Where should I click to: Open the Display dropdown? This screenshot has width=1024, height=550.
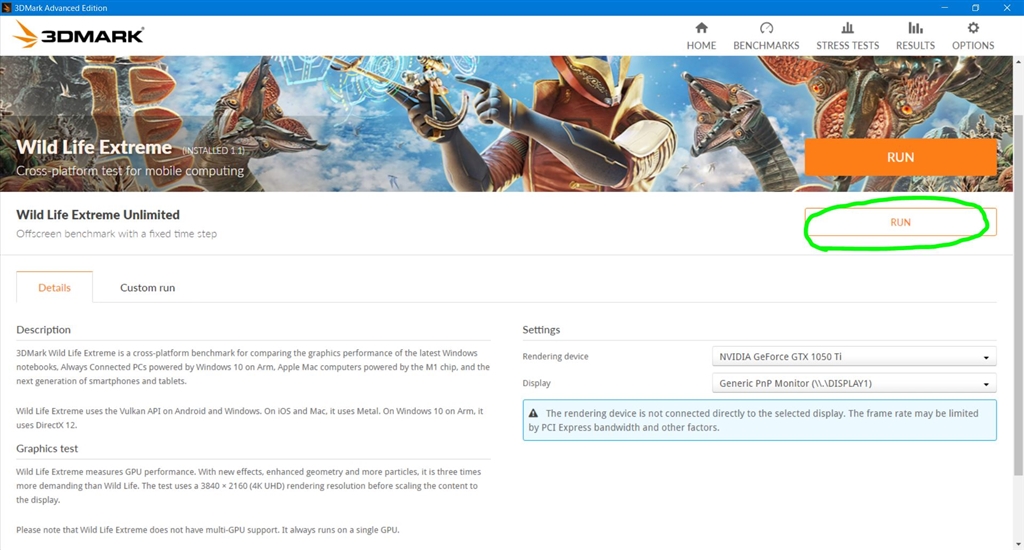click(x=854, y=383)
